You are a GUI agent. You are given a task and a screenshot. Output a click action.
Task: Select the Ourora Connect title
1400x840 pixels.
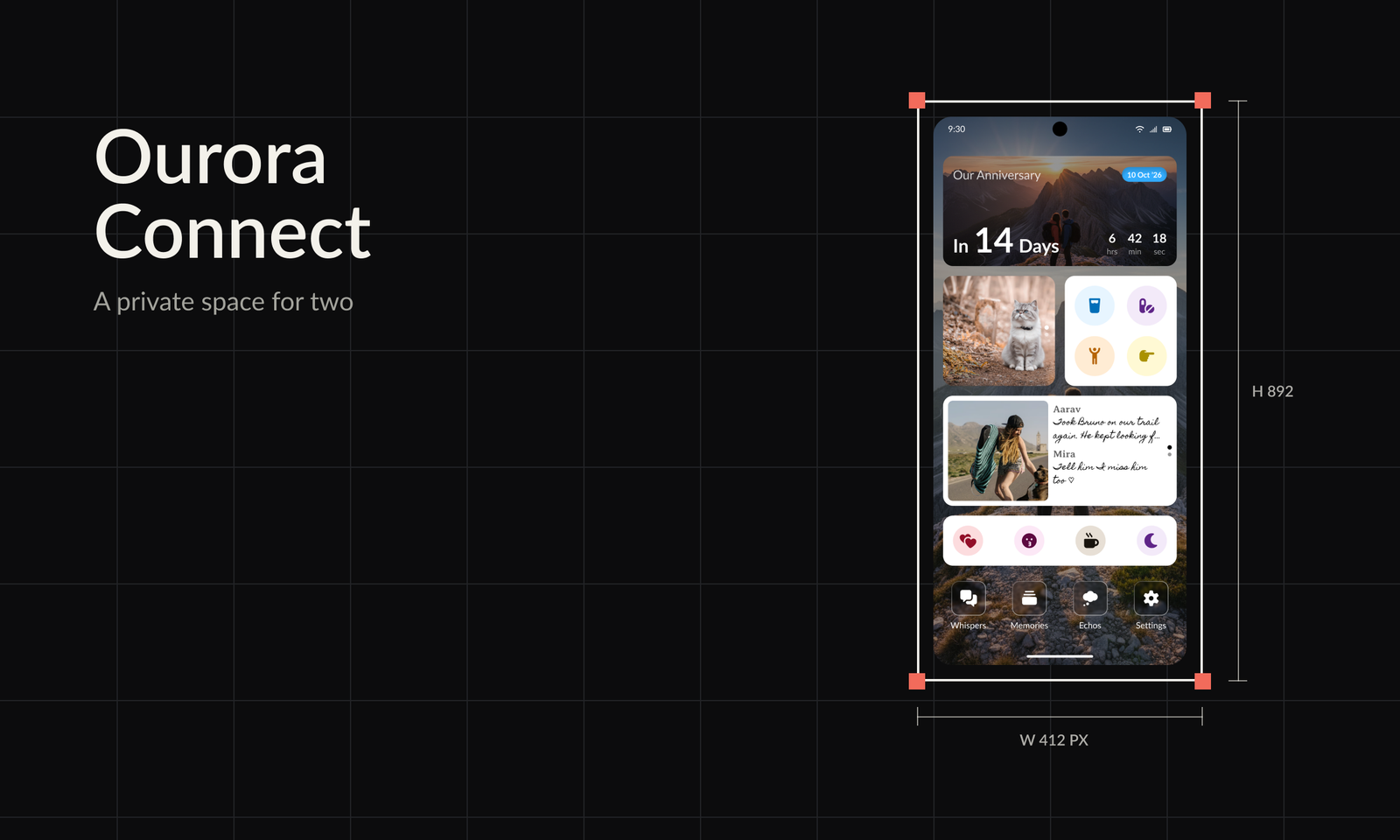click(x=232, y=194)
